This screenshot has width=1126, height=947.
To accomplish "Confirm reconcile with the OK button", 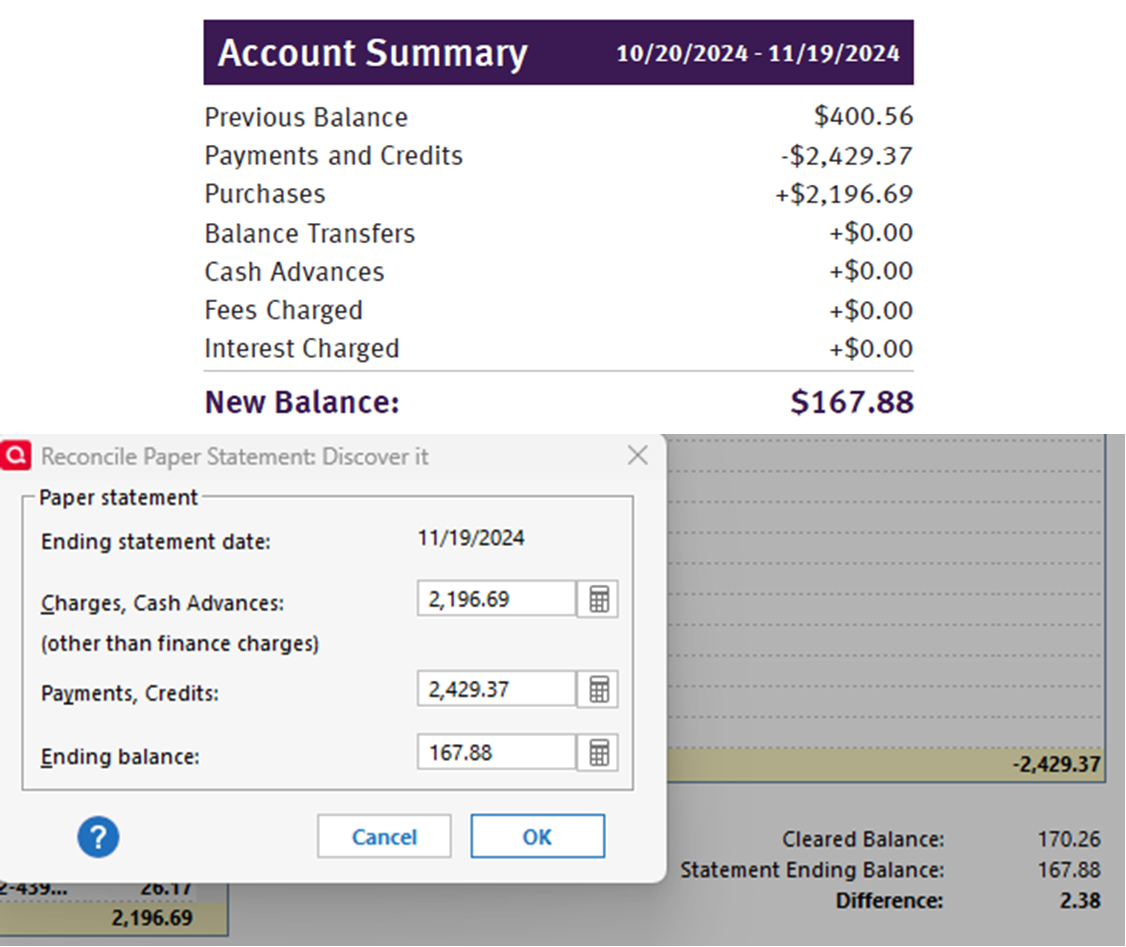I will tap(537, 836).
